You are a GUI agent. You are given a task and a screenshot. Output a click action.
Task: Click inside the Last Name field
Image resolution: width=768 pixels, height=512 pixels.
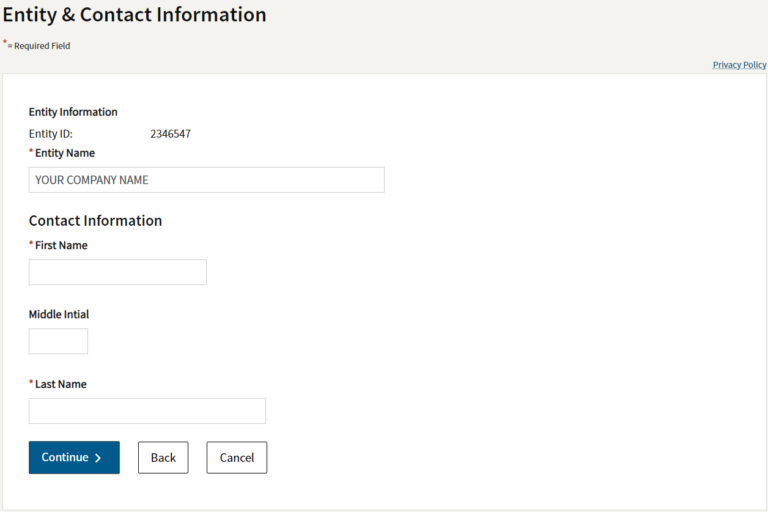147,411
